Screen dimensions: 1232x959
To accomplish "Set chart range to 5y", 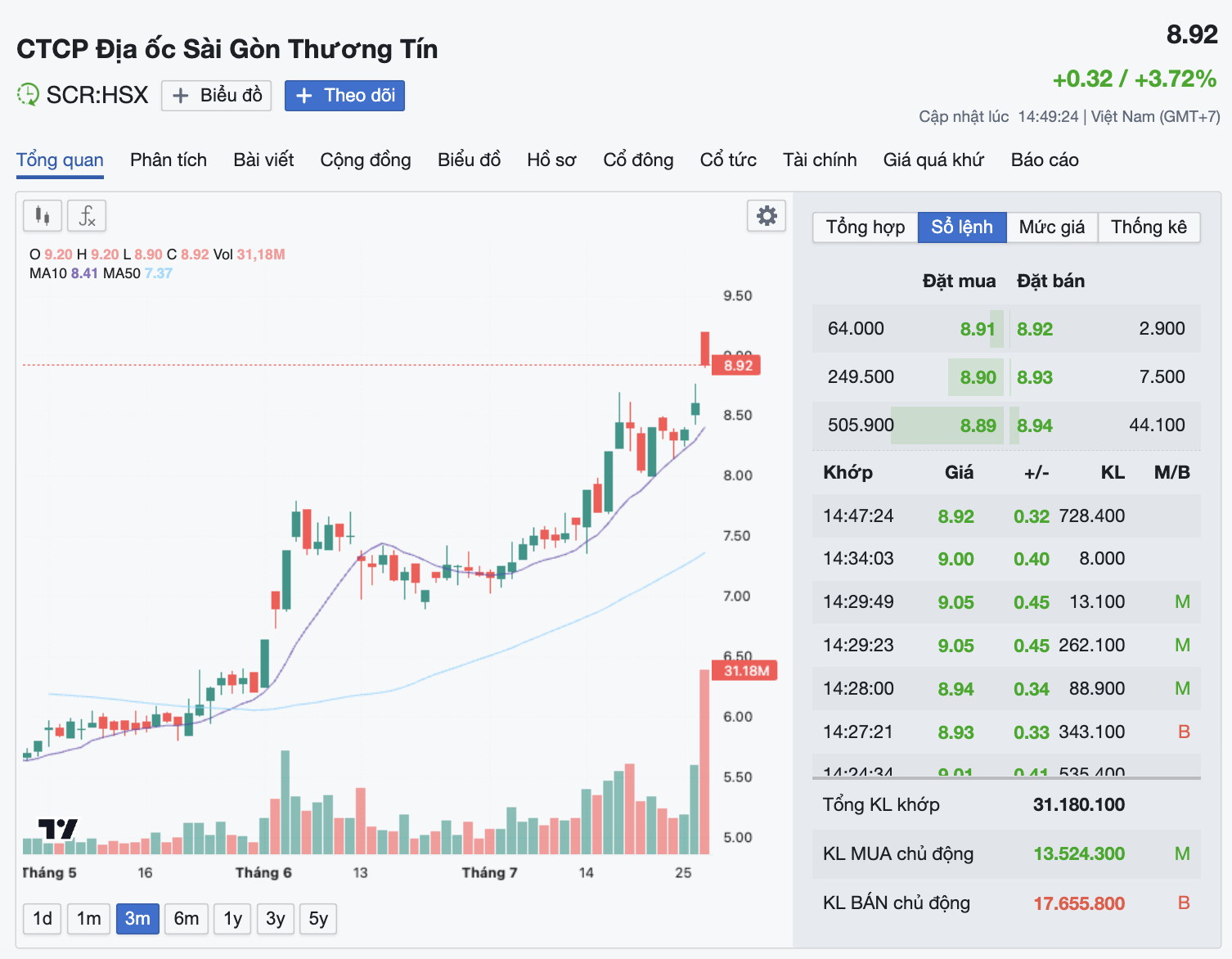I will pyautogui.click(x=318, y=919).
